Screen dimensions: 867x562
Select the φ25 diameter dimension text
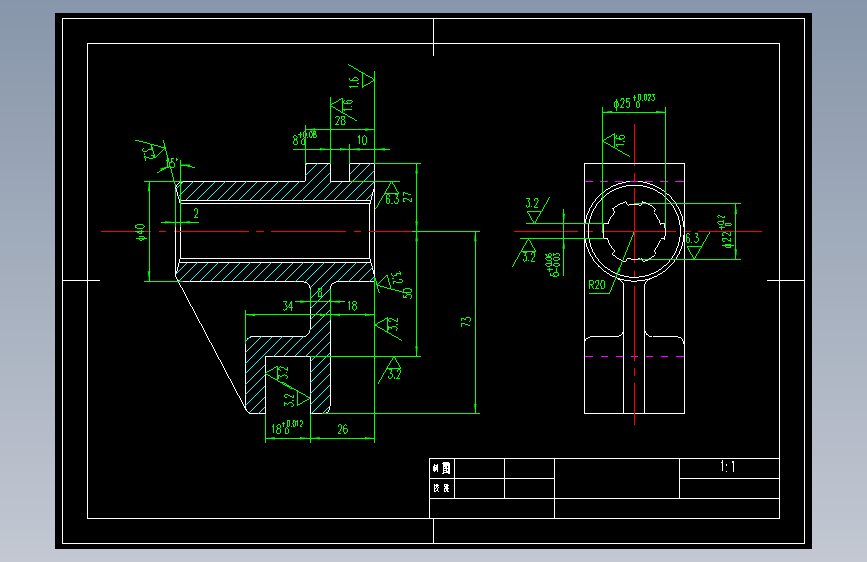pos(634,102)
